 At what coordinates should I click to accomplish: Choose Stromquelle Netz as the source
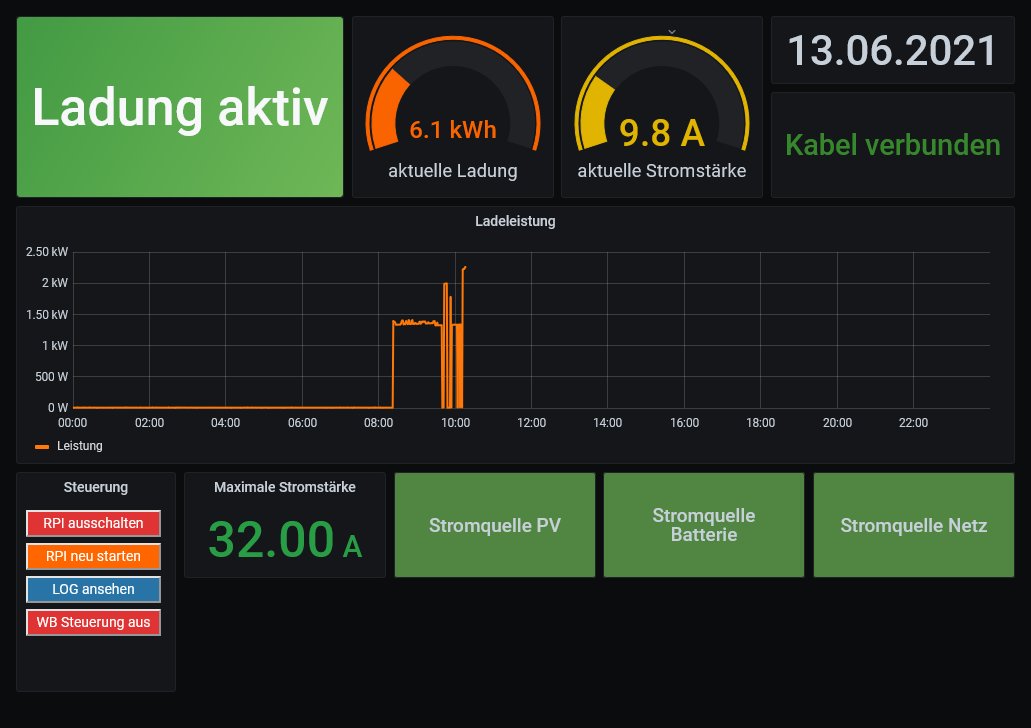click(x=913, y=525)
